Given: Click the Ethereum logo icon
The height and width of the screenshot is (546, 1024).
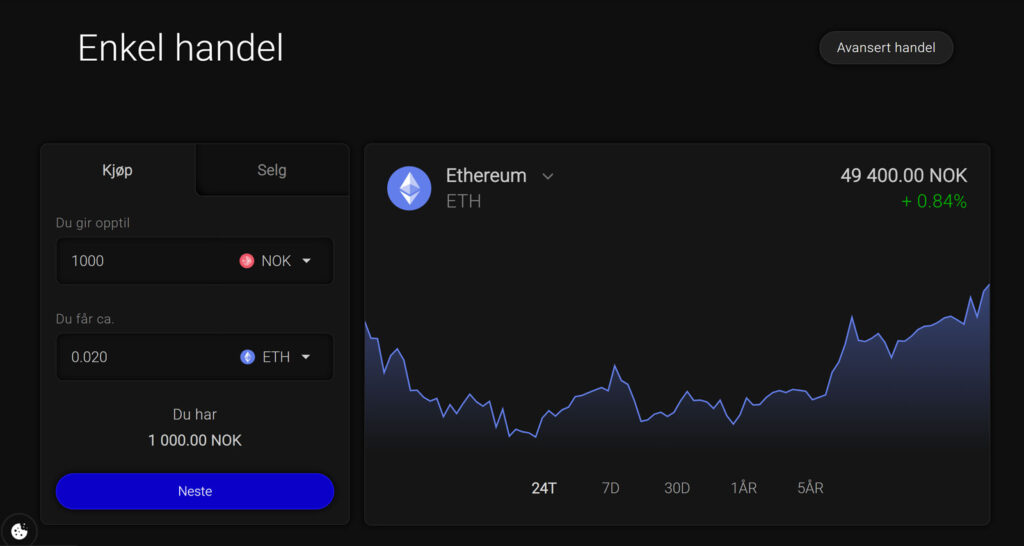Looking at the screenshot, I should tap(409, 188).
